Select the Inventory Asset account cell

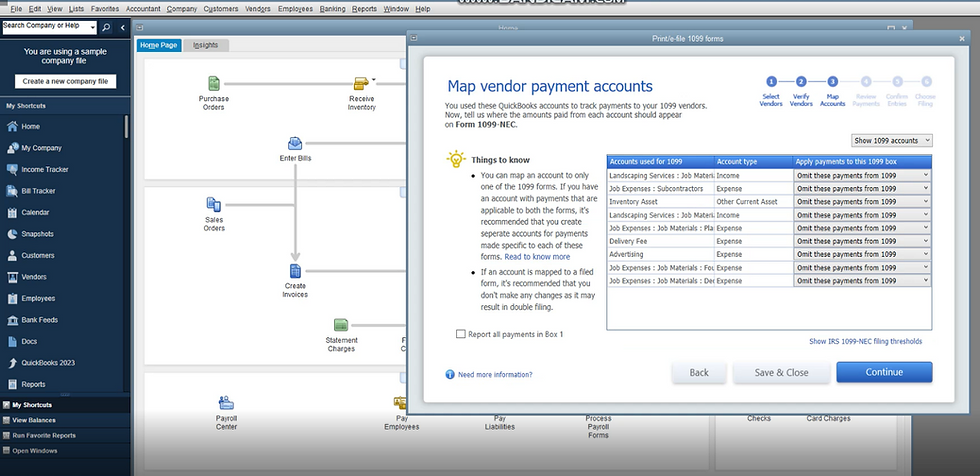661,202
